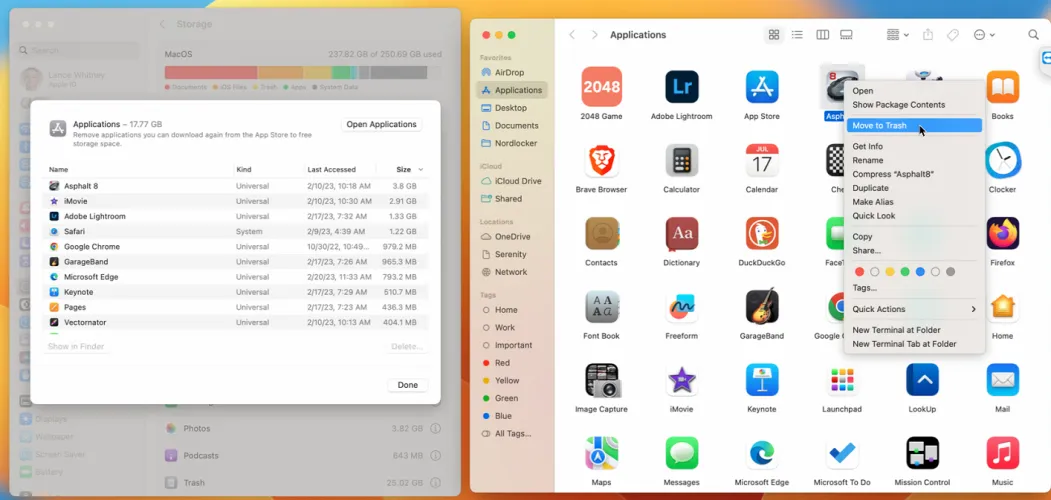
Task: Open the Brave Browser app icon
Action: (601, 161)
